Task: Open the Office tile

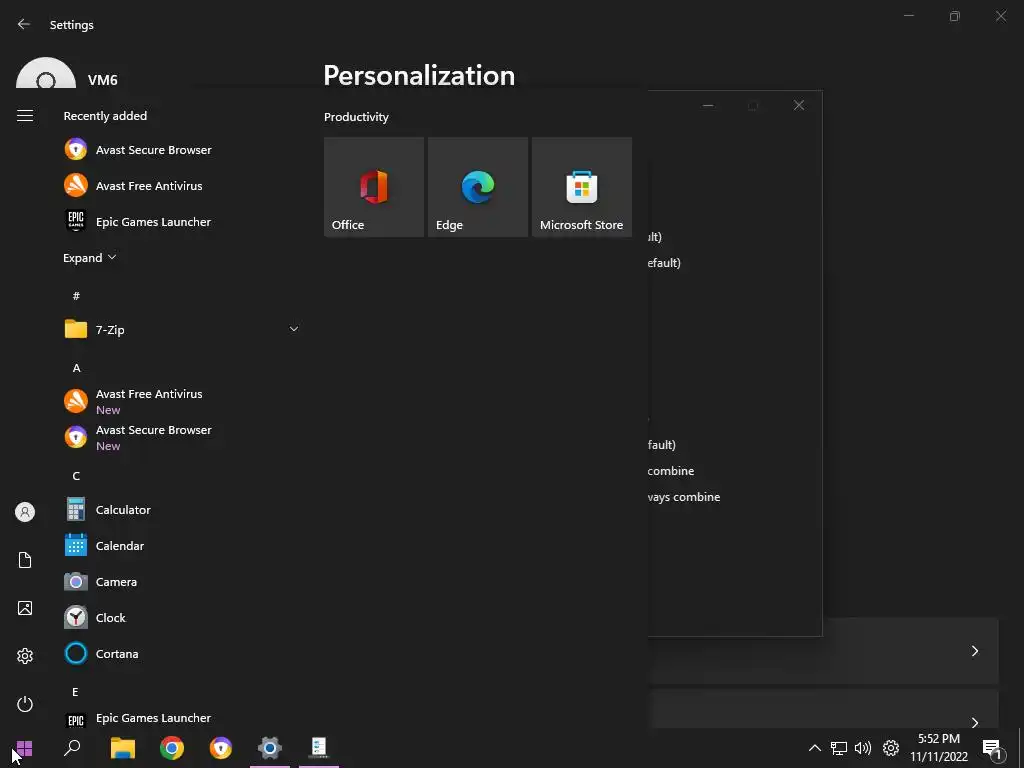Action: pos(374,187)
